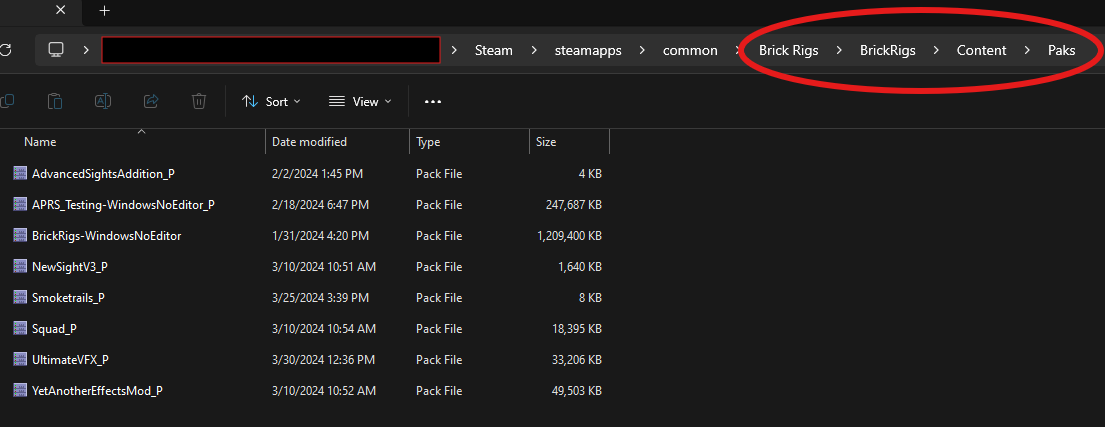Sort files by the Size column header

coord(546,142)
